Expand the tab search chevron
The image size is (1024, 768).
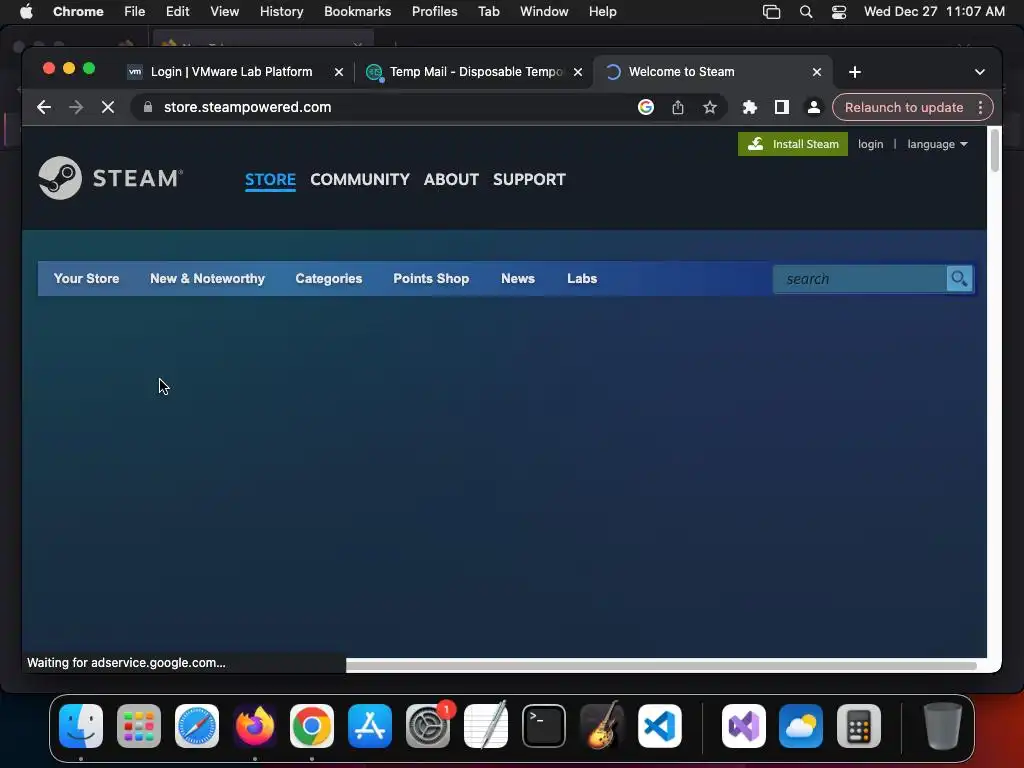pyautogui.click(x=980, y=72)
